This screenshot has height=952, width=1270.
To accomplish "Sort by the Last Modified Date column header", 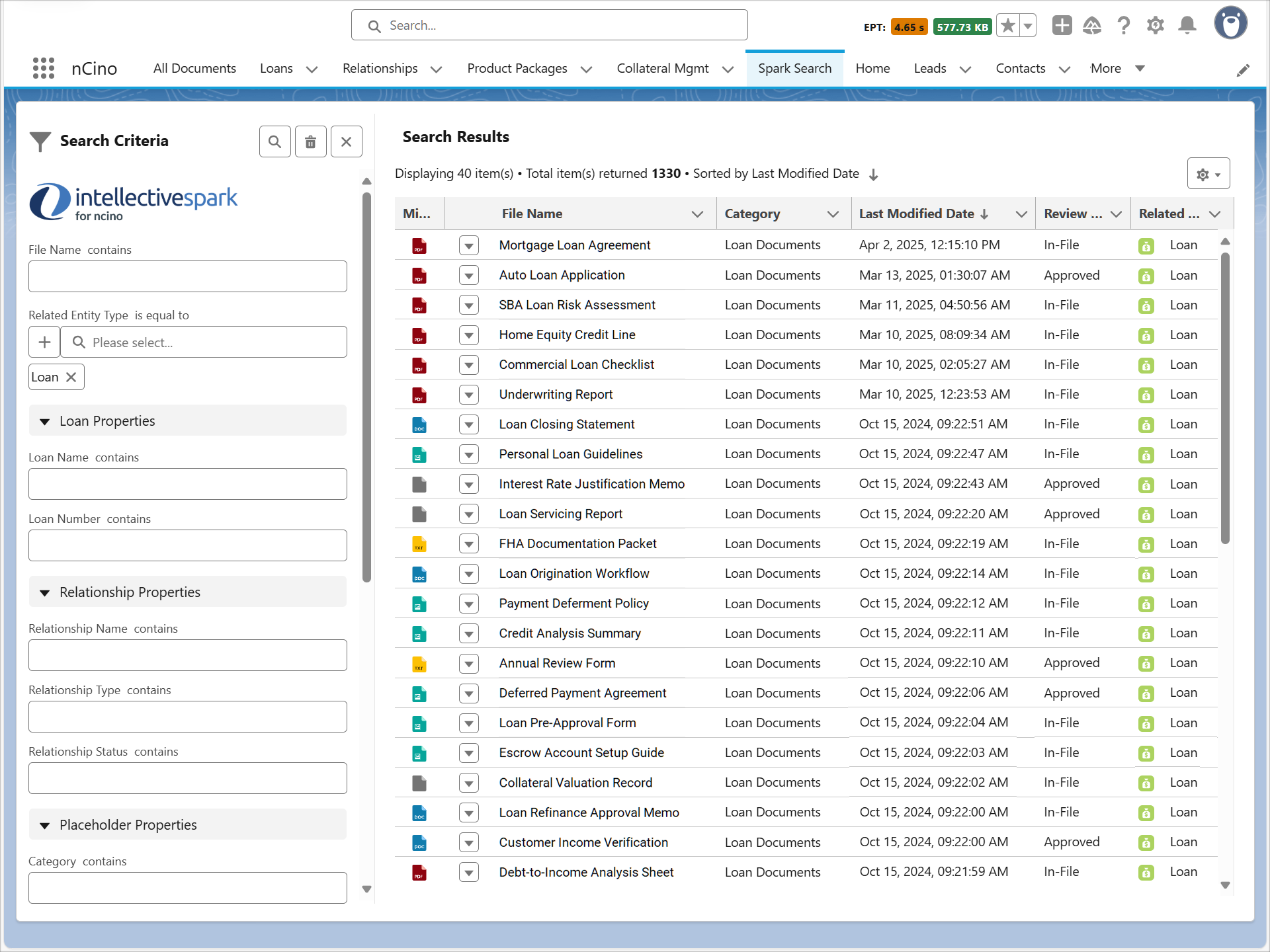I will click(916, 214).
